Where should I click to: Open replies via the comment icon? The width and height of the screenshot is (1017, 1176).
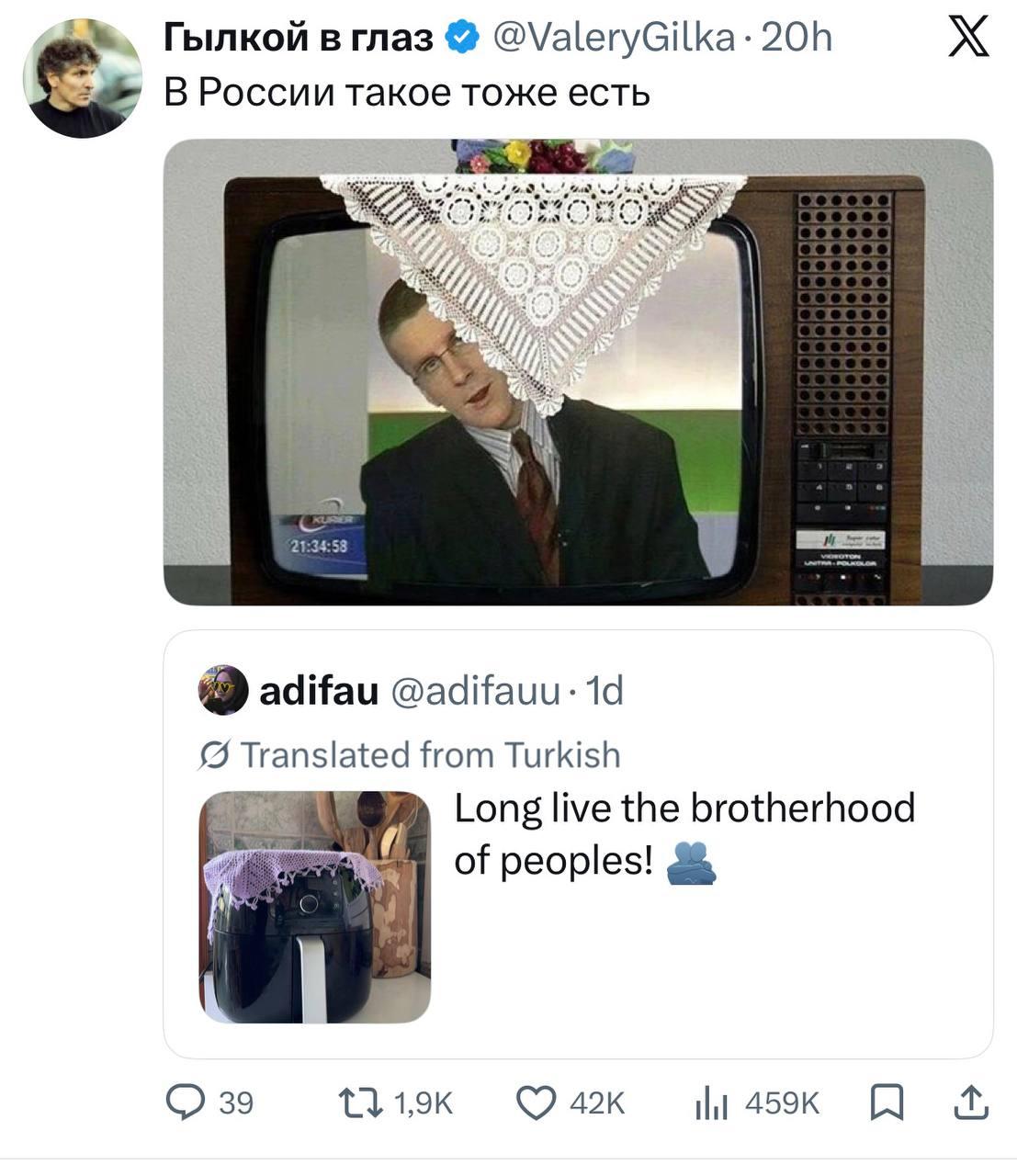pyautogui.click(x=186, y=1102)
